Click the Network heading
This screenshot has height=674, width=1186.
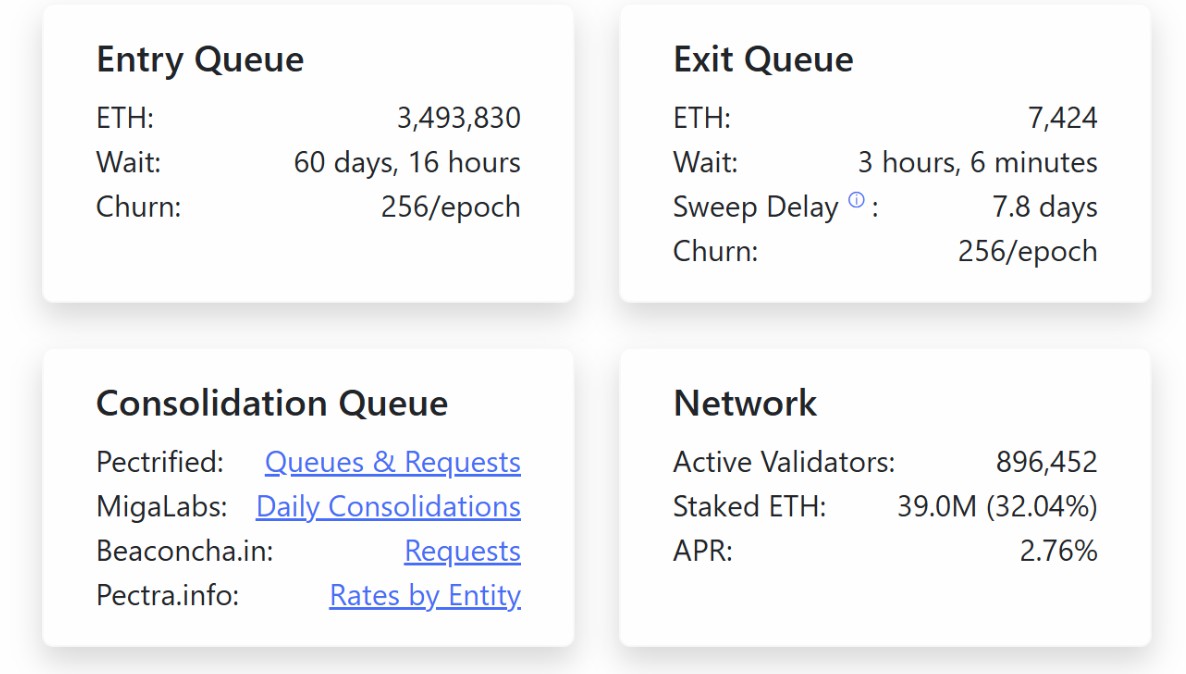click(x=745, y=402)
